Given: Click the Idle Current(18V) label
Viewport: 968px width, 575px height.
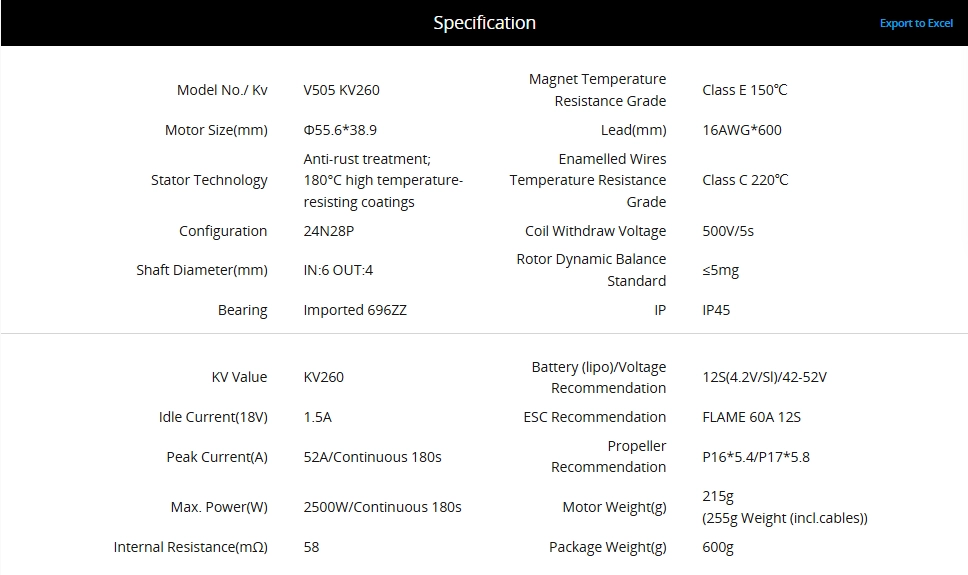Looking at the screenshot, I should [213, 417].
